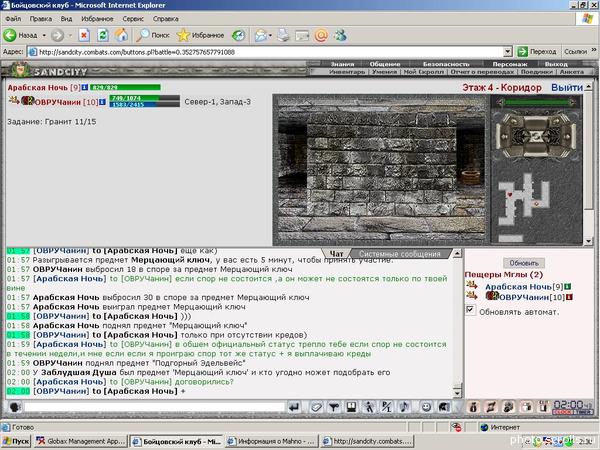Open the Home page icon

(122, 35)
